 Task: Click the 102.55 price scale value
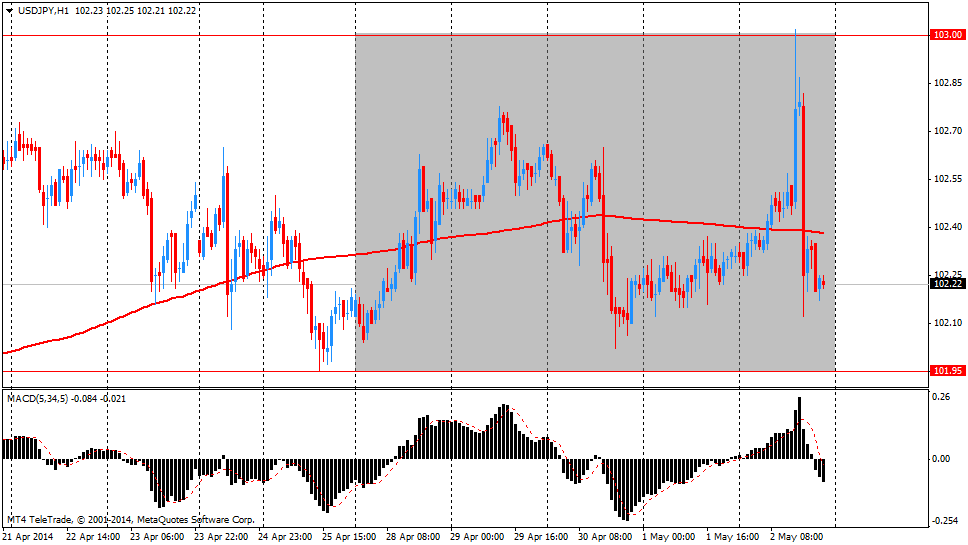[946, 179]
